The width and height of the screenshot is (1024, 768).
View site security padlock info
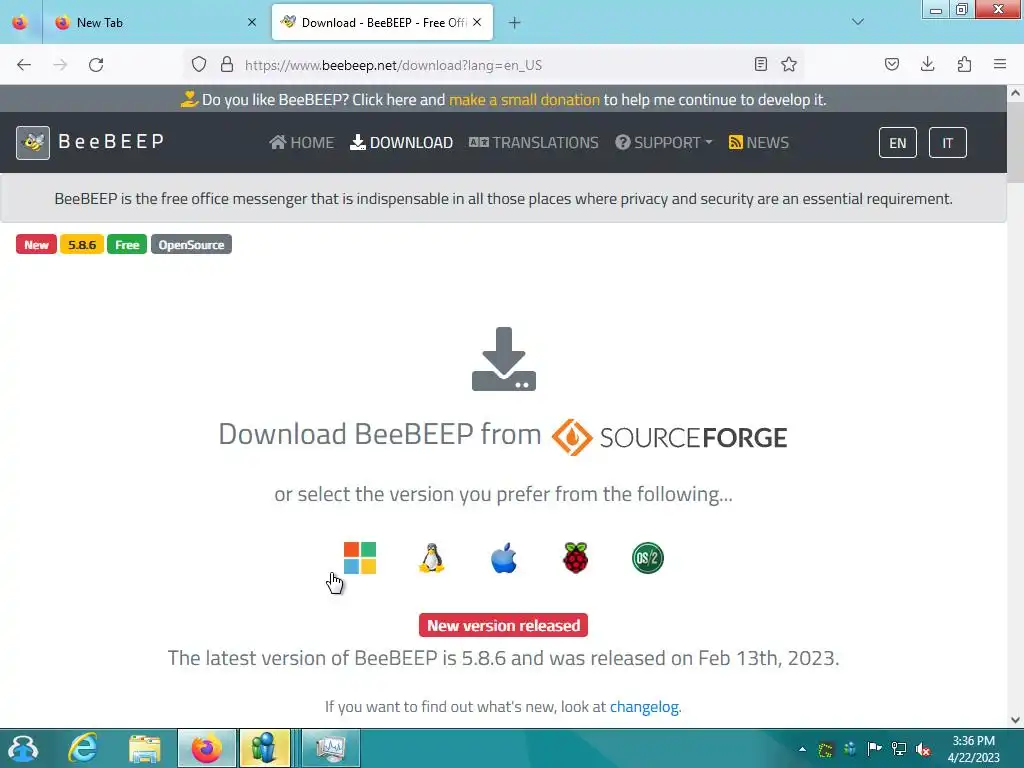227,65
